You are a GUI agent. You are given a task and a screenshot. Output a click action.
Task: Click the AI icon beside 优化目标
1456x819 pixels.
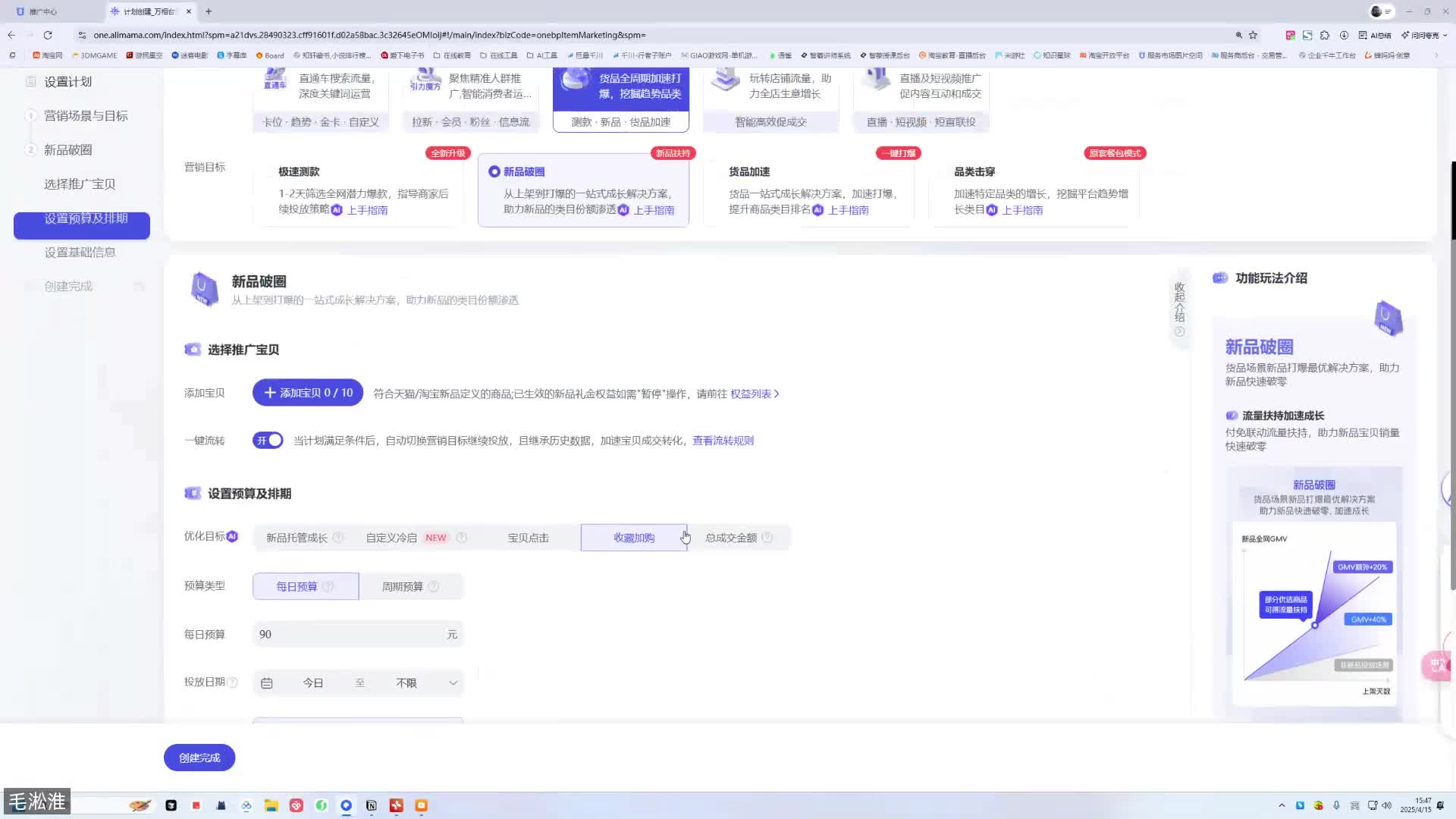tap(232, 536)
